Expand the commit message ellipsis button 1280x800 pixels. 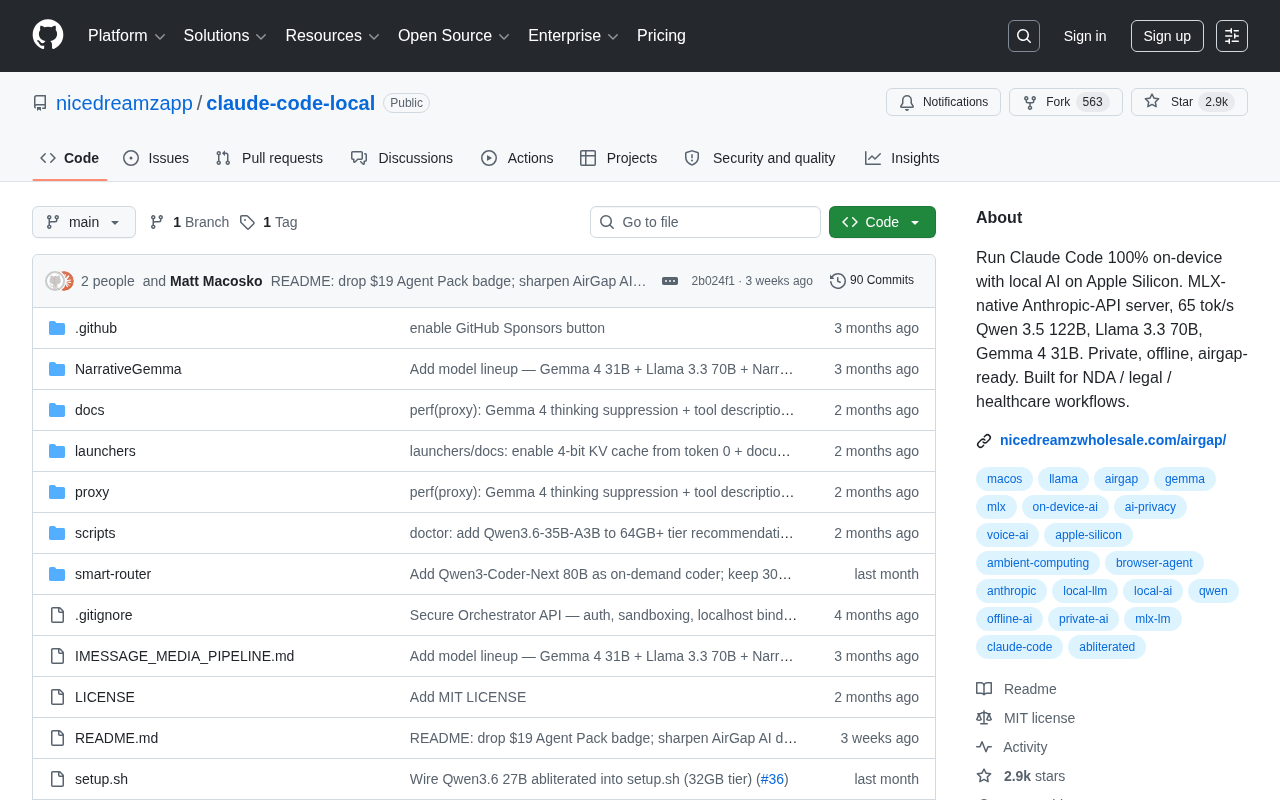670,281
